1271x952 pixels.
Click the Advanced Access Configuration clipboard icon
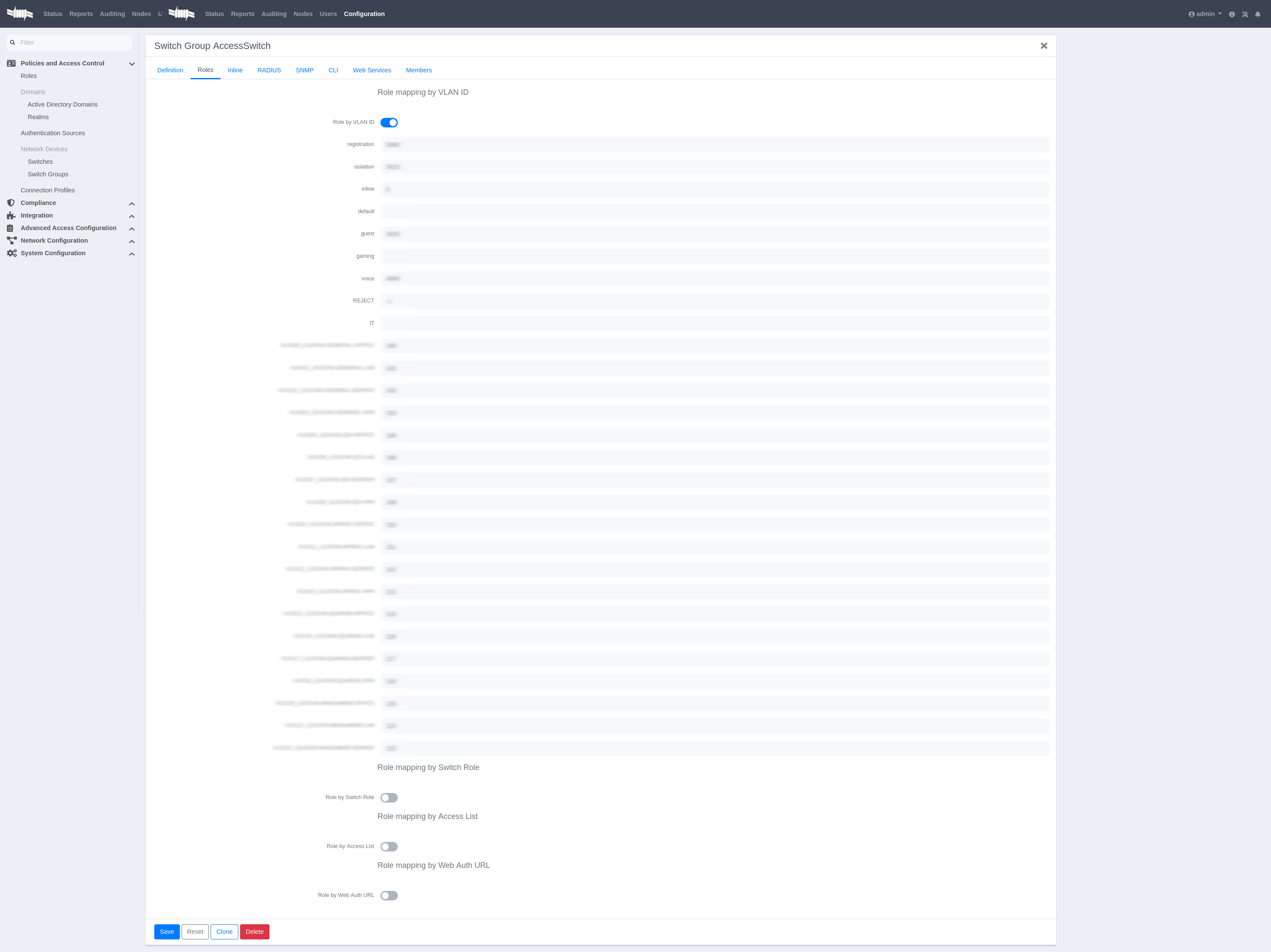pos(10,228)
